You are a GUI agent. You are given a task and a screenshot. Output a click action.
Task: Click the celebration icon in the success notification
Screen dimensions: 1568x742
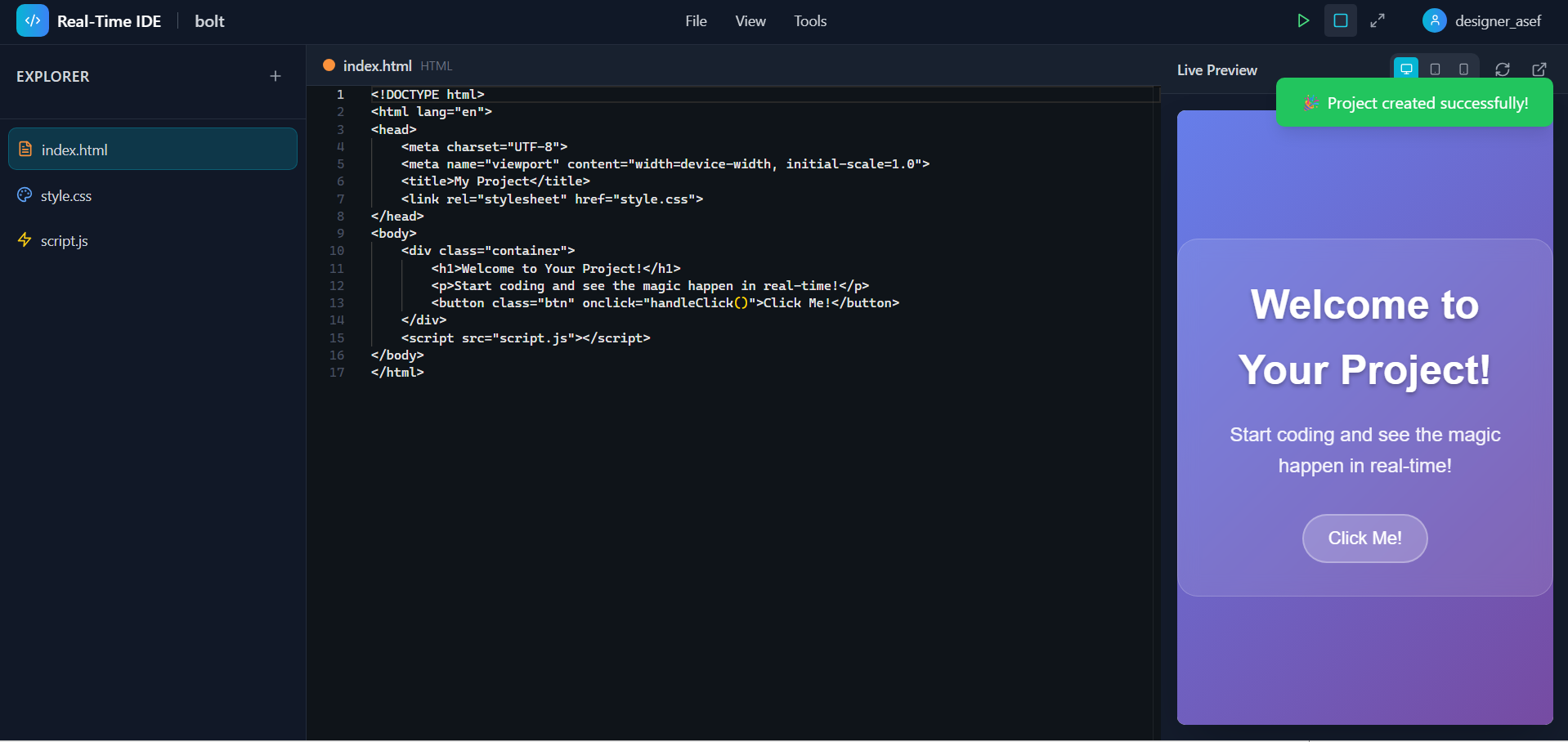pyautogui.click(x=1310, y=103)
